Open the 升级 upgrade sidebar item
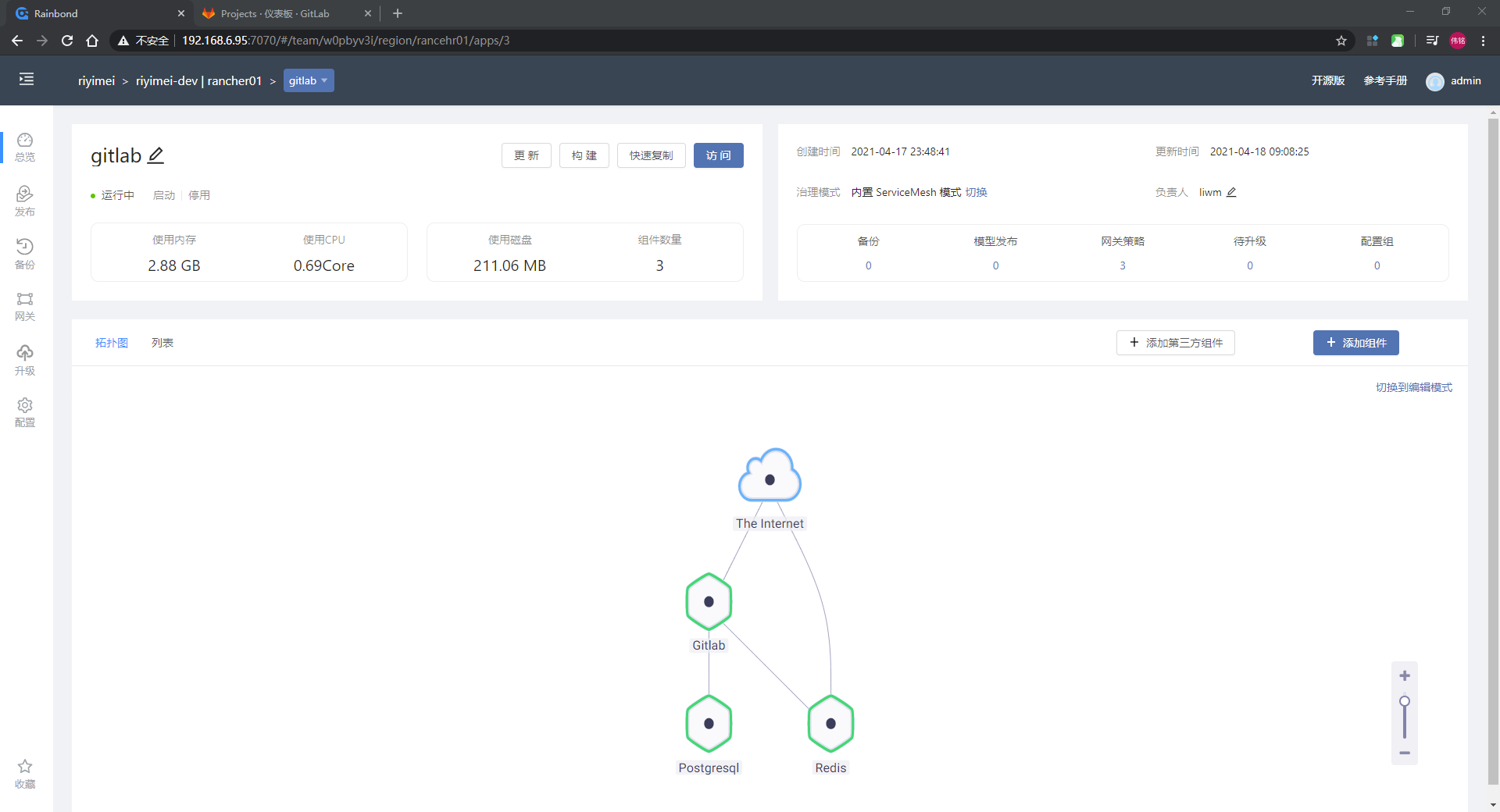Image resolution: width=1500 pixels, height=812 pixels. (25, 360)
